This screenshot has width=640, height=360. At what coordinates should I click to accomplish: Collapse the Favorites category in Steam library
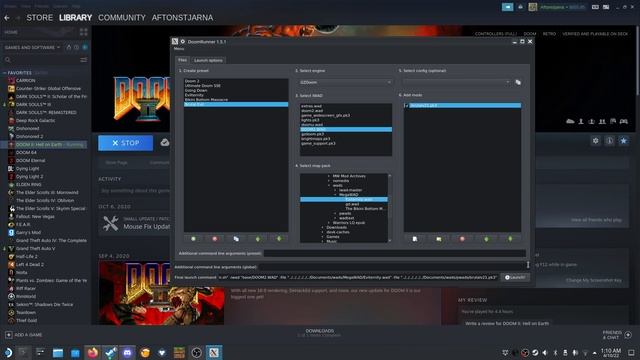[4, 73]
